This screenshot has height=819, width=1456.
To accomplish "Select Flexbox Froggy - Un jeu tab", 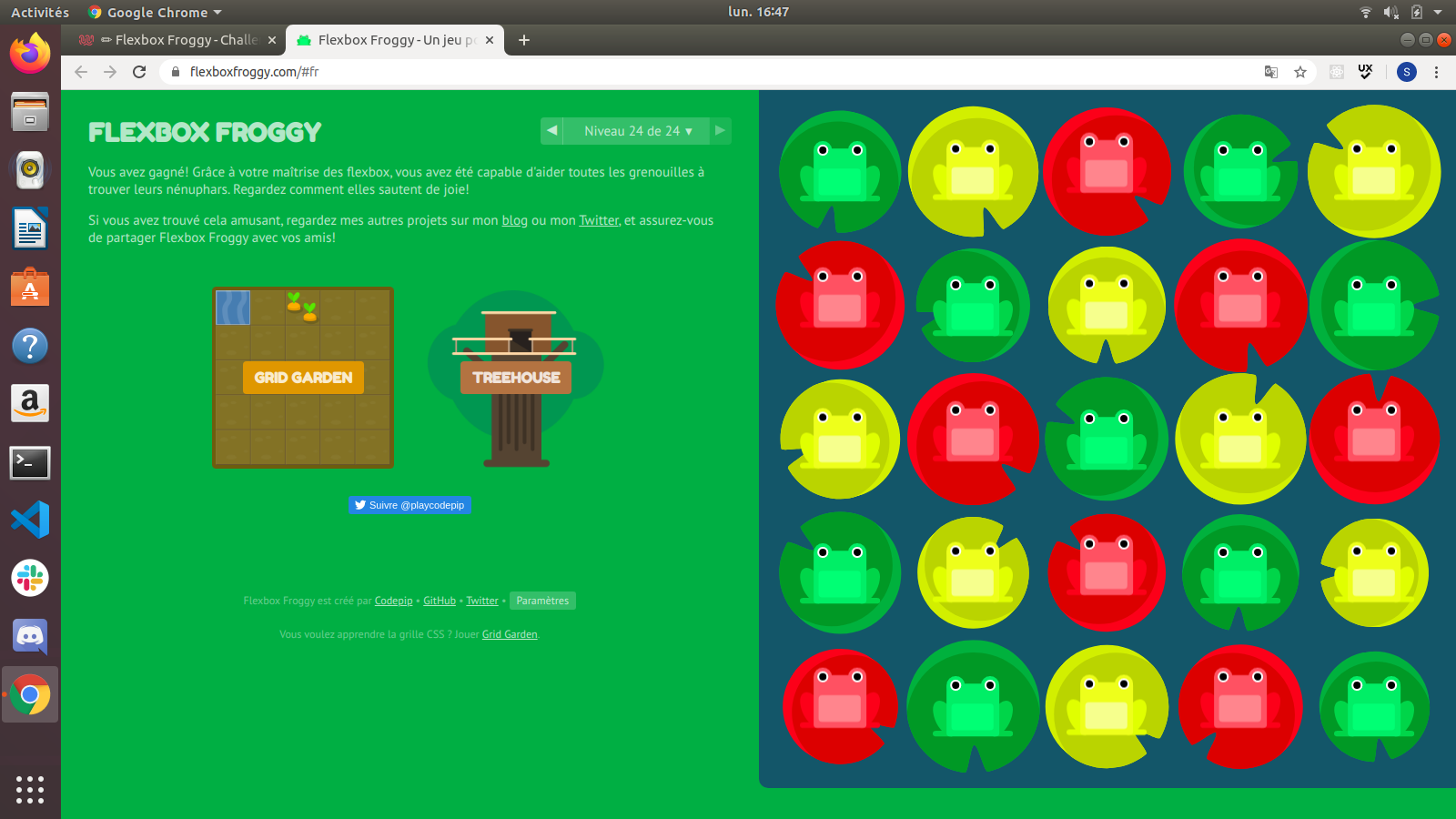I will tap(395, 40).
